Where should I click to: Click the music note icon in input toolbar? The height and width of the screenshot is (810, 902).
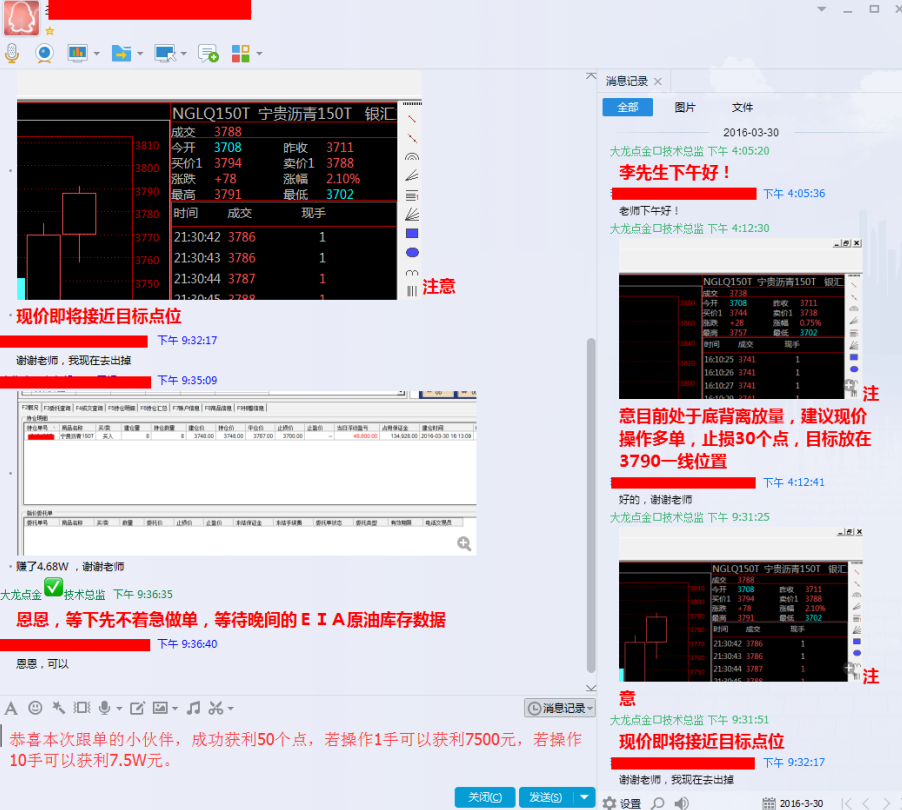pyautogui.click(x=193, y=708)
